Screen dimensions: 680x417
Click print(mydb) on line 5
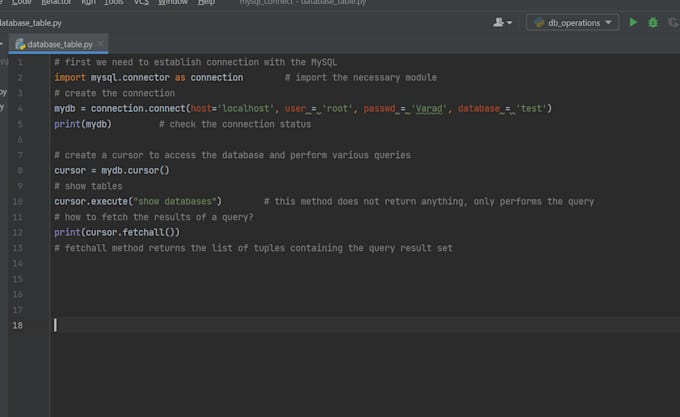(83, 124)
